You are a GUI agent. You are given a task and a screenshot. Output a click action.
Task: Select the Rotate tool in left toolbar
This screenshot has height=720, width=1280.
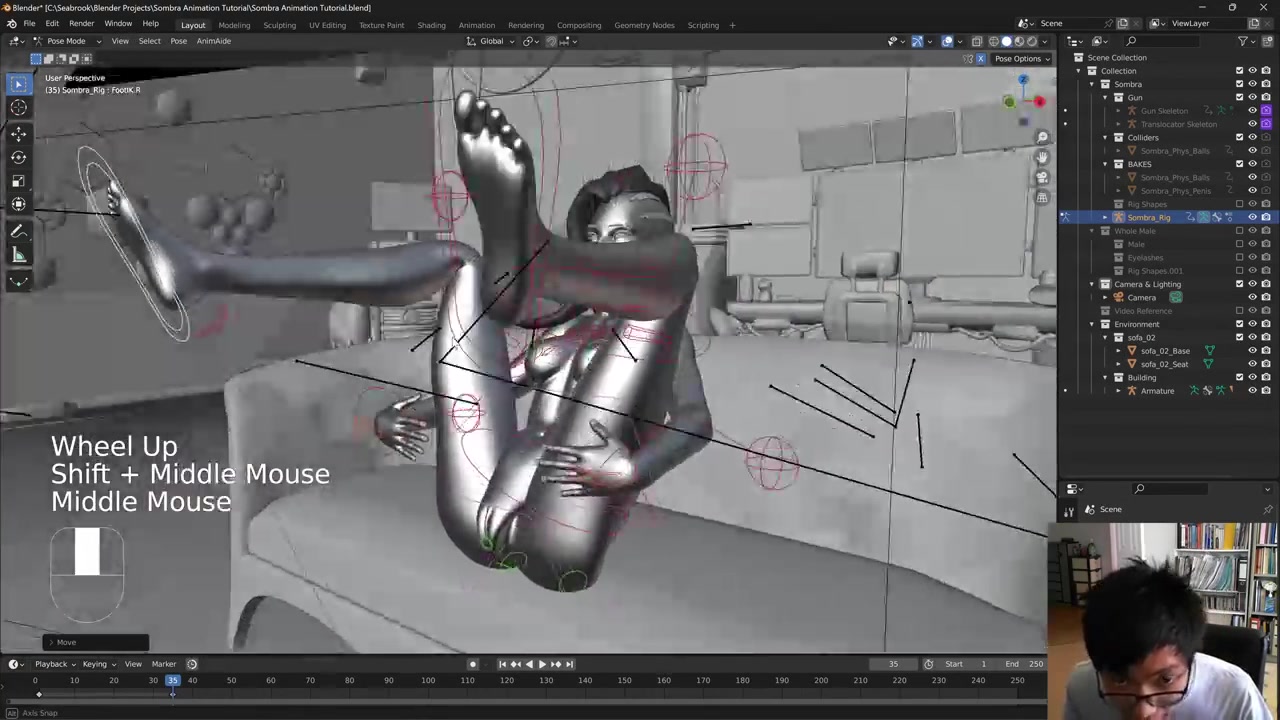pyautogui.click(x=18, y=156)
